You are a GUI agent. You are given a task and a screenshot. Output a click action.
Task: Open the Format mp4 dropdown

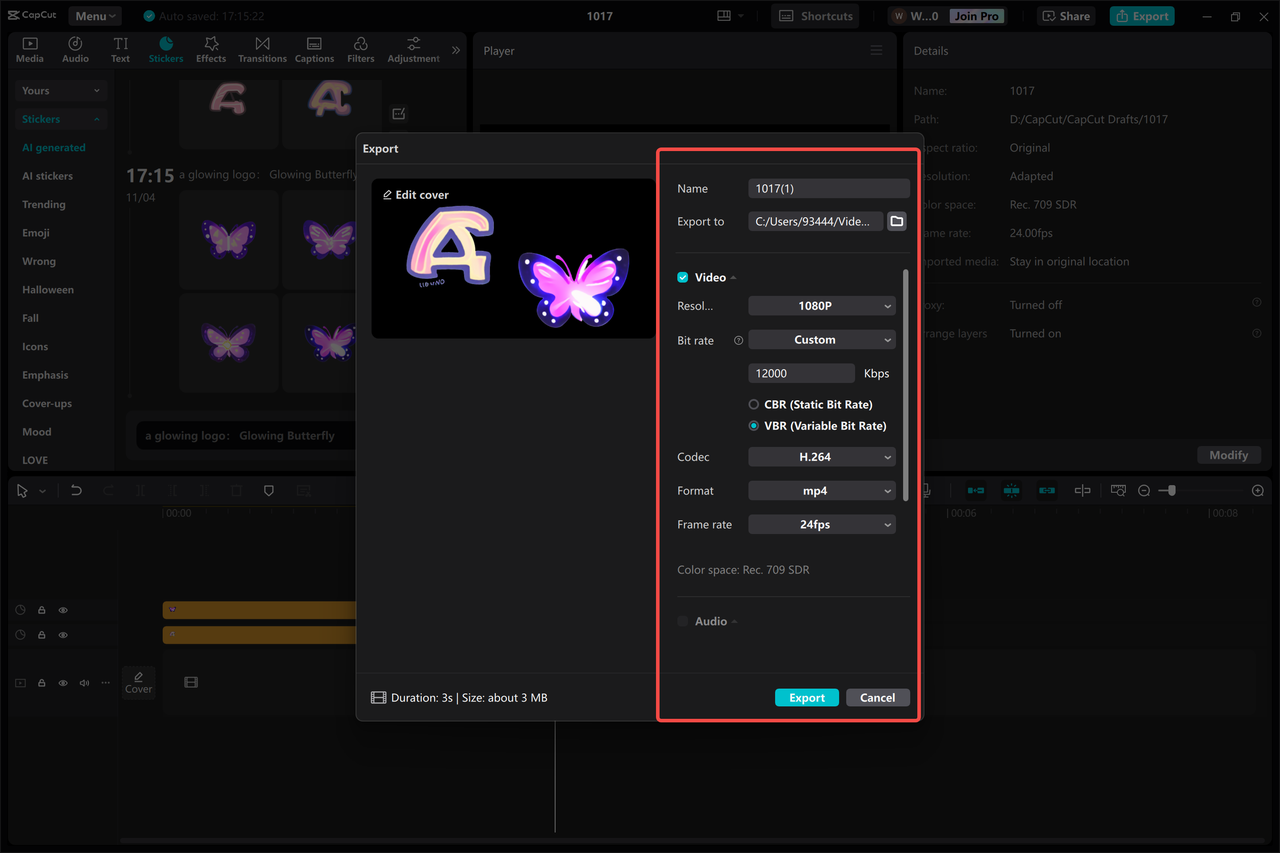(x=822, y=491)
